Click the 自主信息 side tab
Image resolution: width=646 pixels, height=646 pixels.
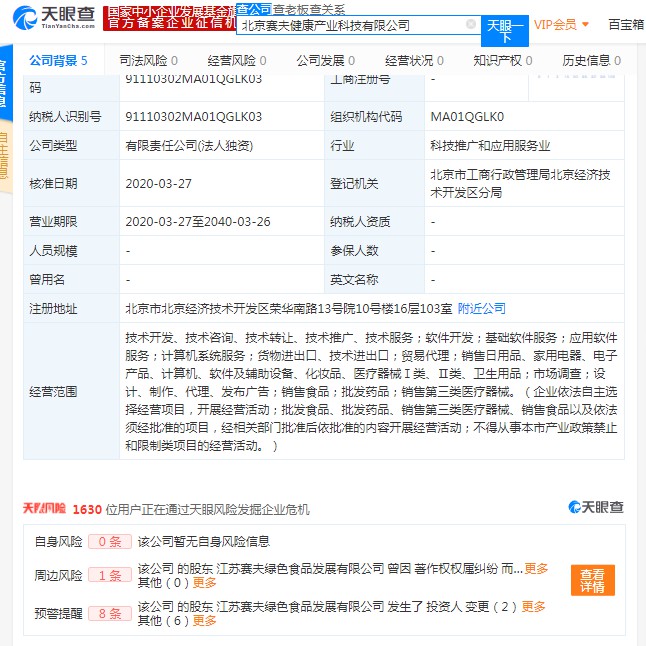coord(5,157)
